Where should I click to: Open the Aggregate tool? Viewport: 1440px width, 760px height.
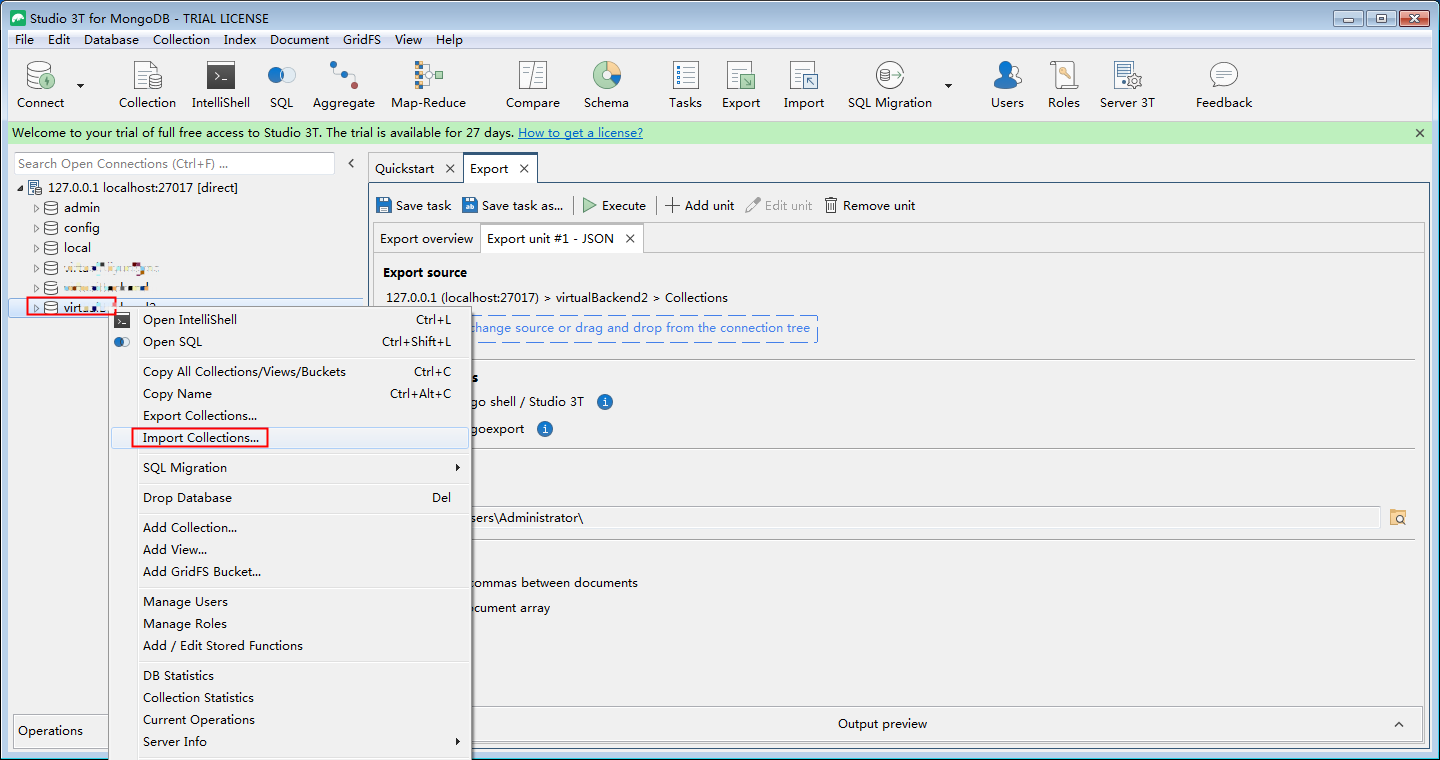343,85
